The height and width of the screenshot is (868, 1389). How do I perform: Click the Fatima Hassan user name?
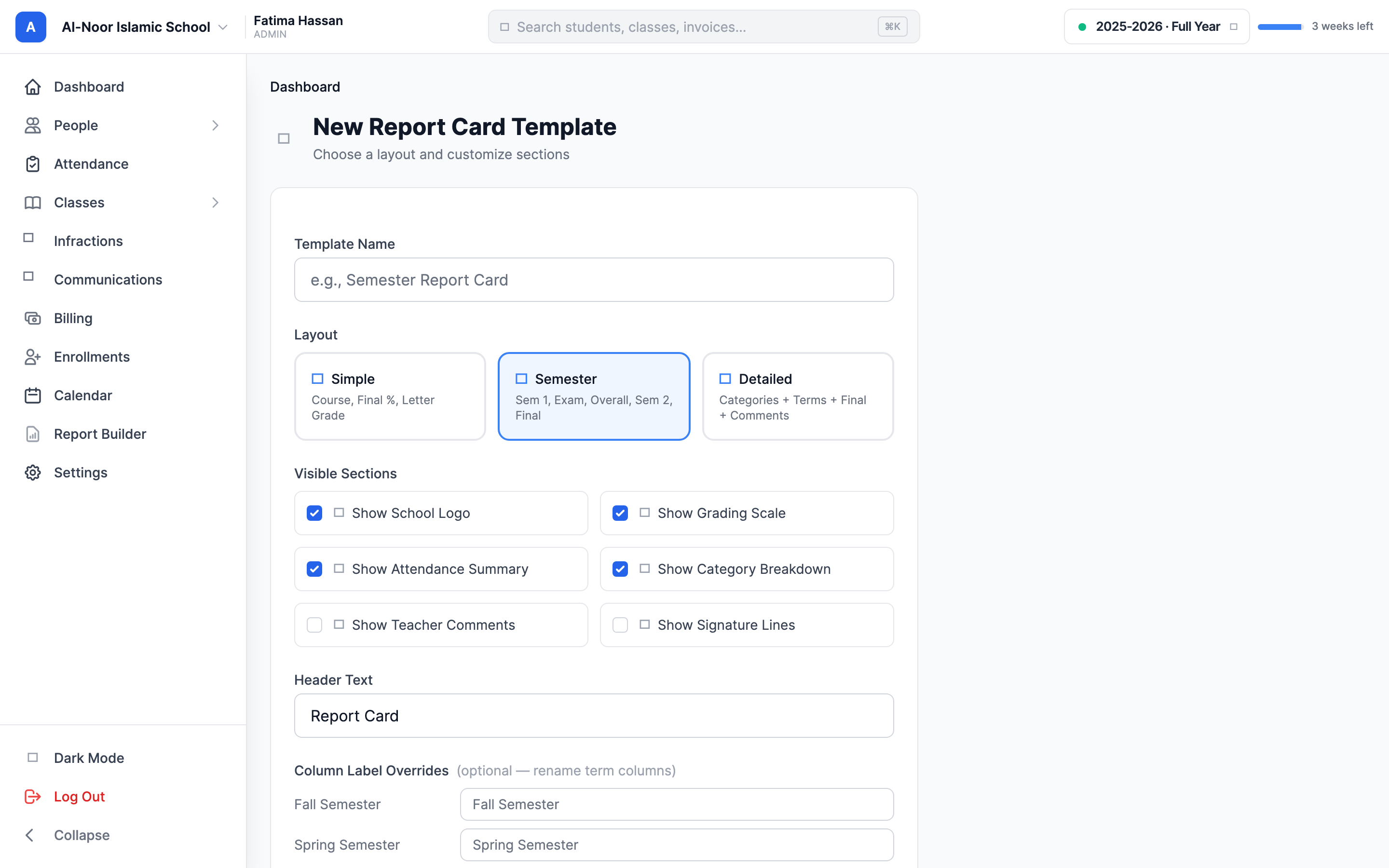pos(298,20)
